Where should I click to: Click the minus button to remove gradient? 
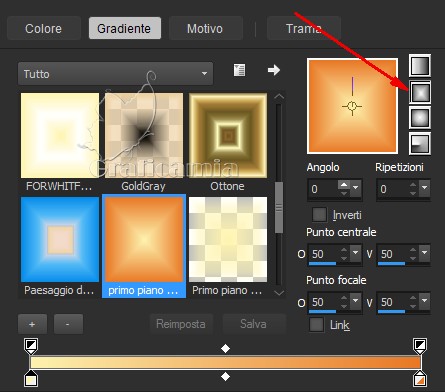tap(68, 324)
